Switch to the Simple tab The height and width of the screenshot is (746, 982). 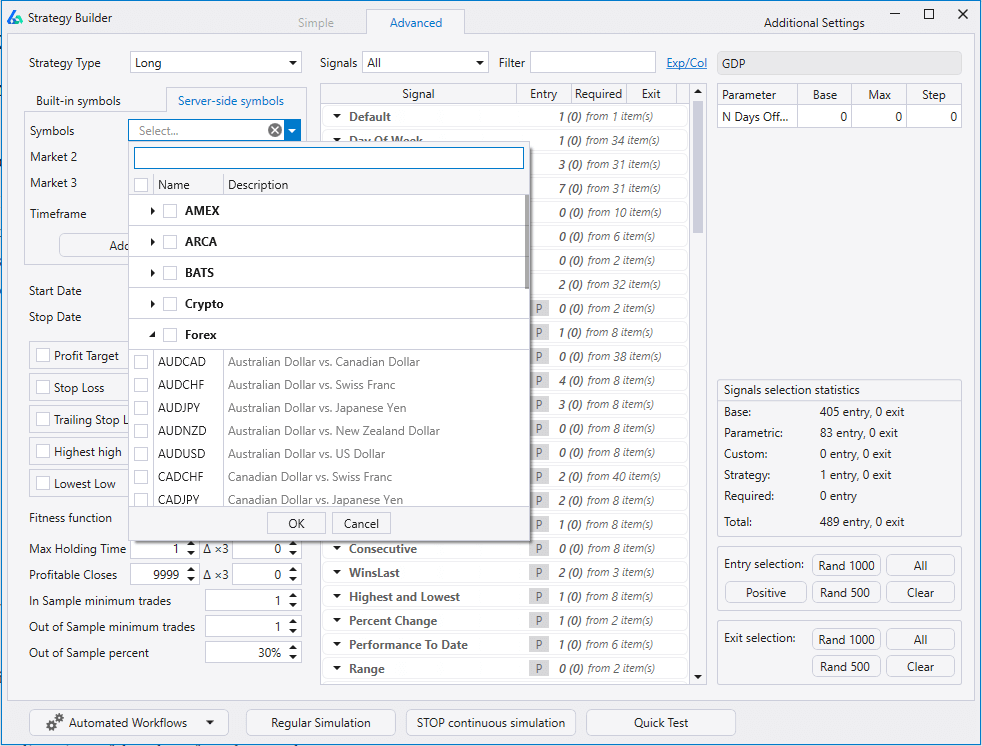316,23
